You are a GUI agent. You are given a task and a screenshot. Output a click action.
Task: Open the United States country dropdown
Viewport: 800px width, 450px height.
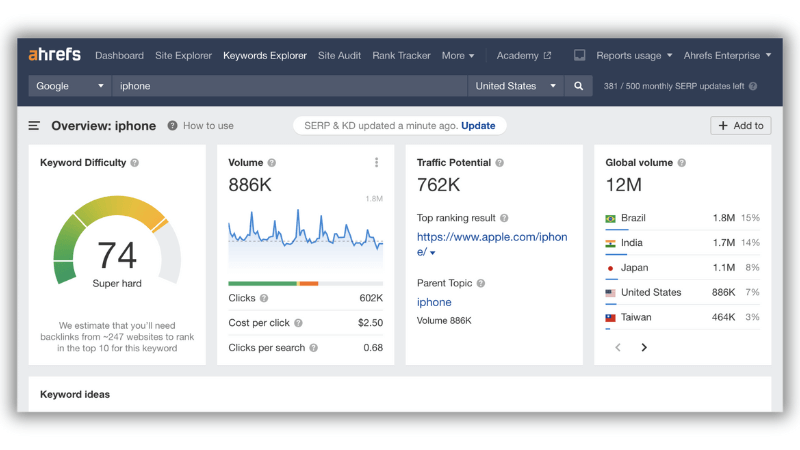click(x=515, y=86)
